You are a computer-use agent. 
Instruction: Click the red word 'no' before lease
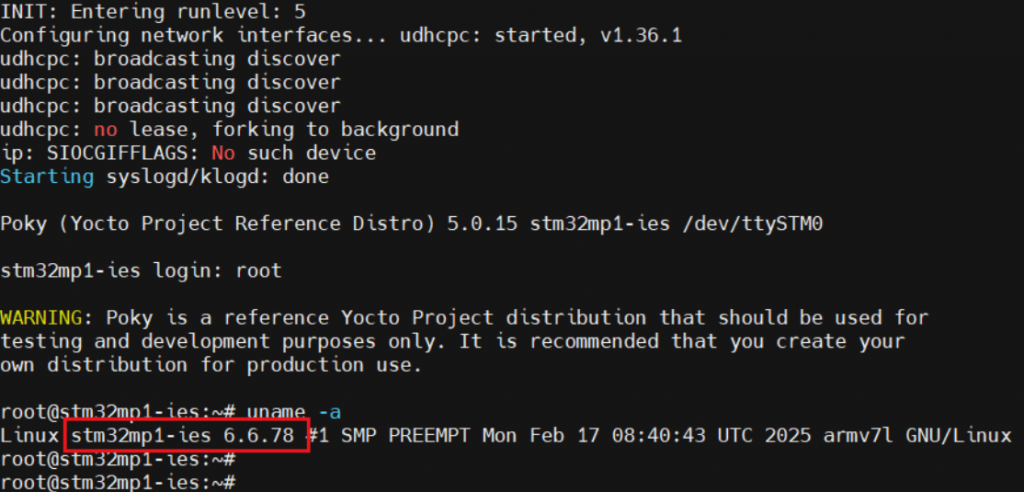(105, 129)
